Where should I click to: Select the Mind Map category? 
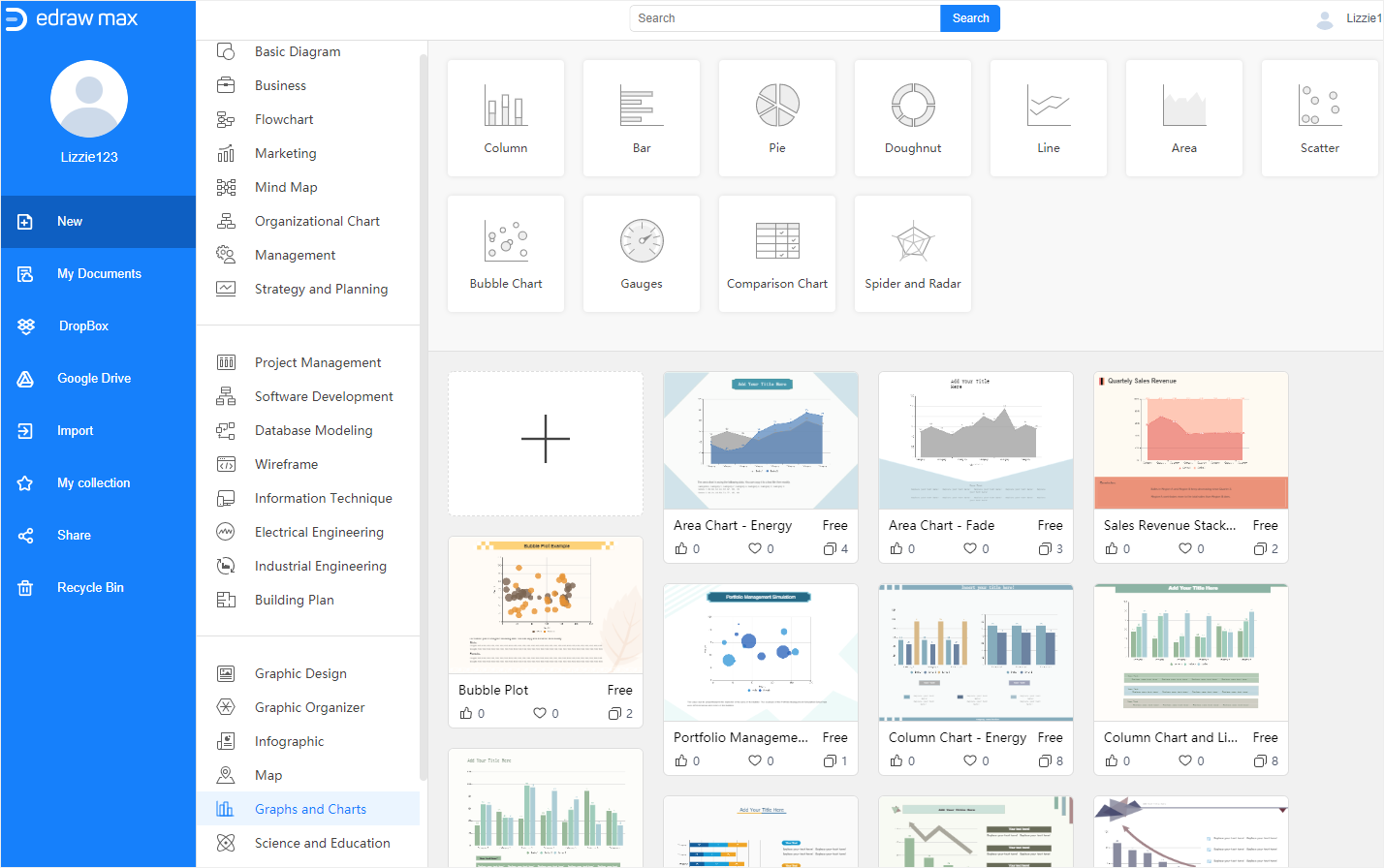point(308,187)
